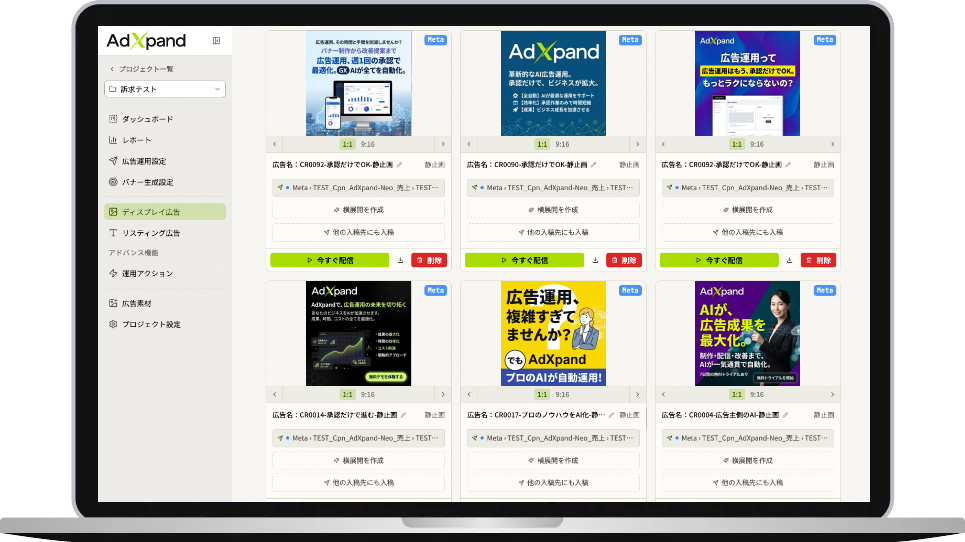Select the 1:1 ratio on the CR0004 card
Viewport: 965px width, 542px height.
pos(737,394)
